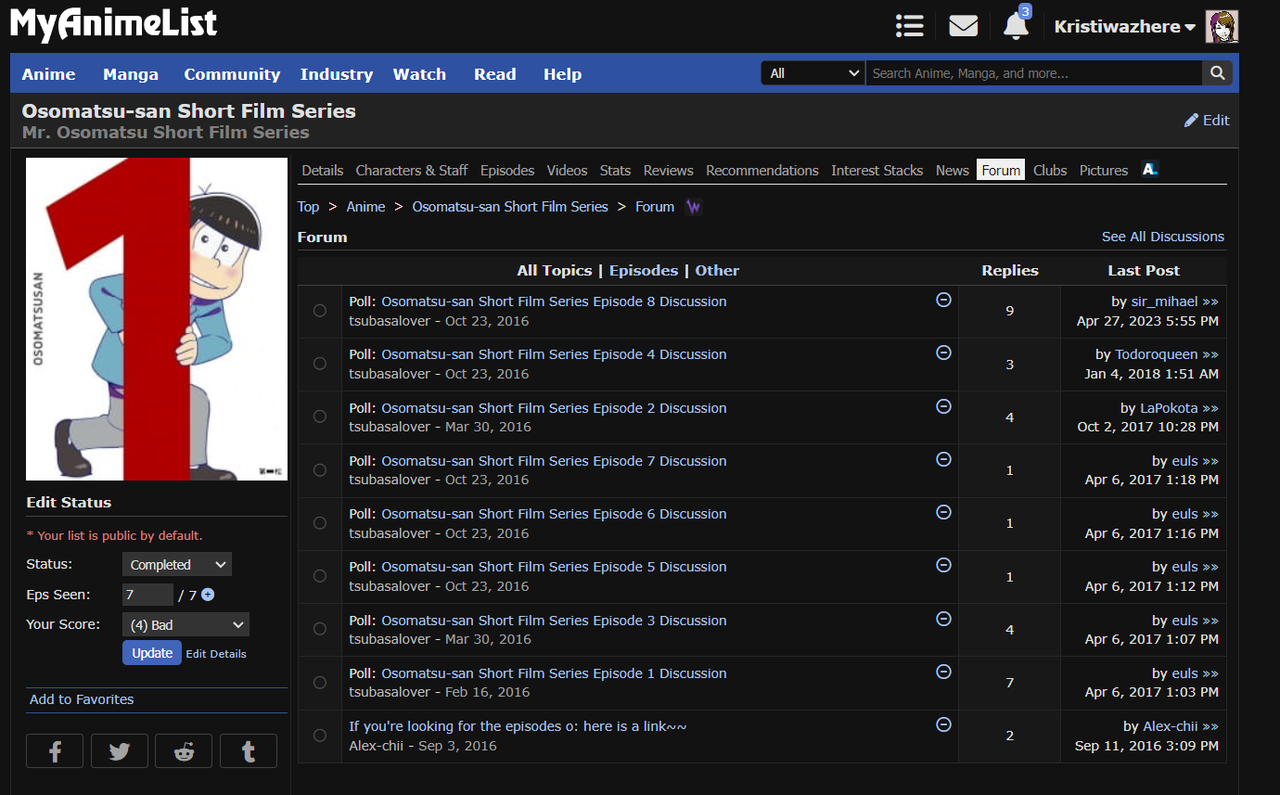Share on Twitter

[x=119, y=751]
